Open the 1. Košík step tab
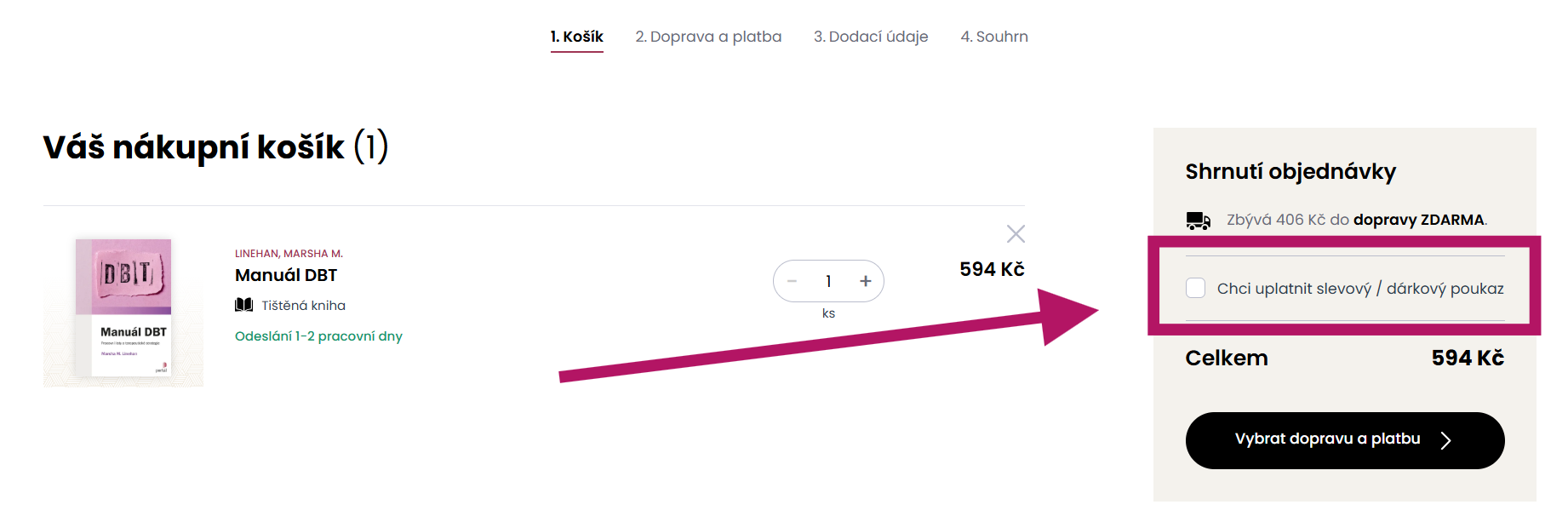Screen dimensions: 1568x522 point(576,37)
